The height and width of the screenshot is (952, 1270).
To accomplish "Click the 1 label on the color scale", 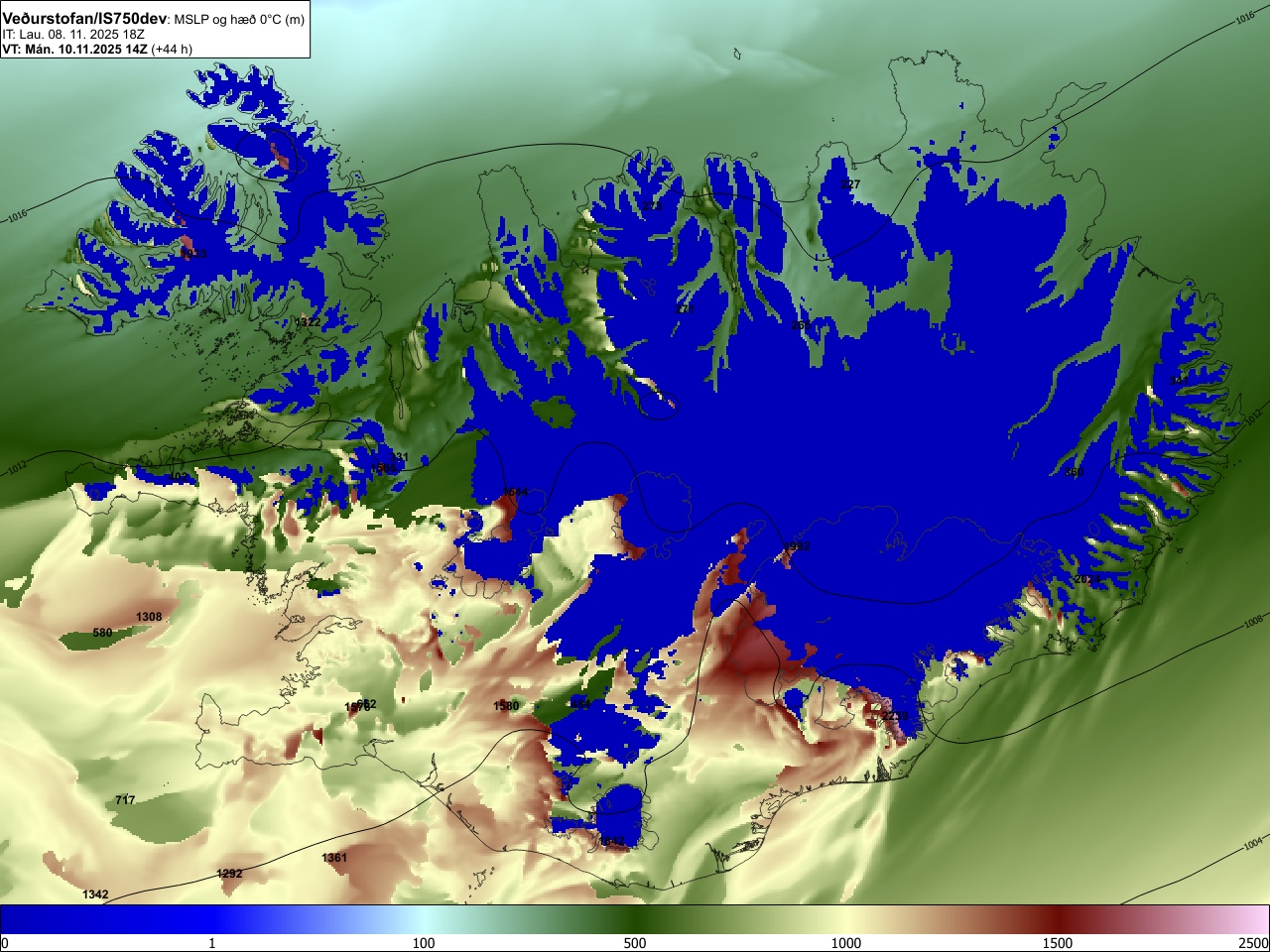I will 211,943.
